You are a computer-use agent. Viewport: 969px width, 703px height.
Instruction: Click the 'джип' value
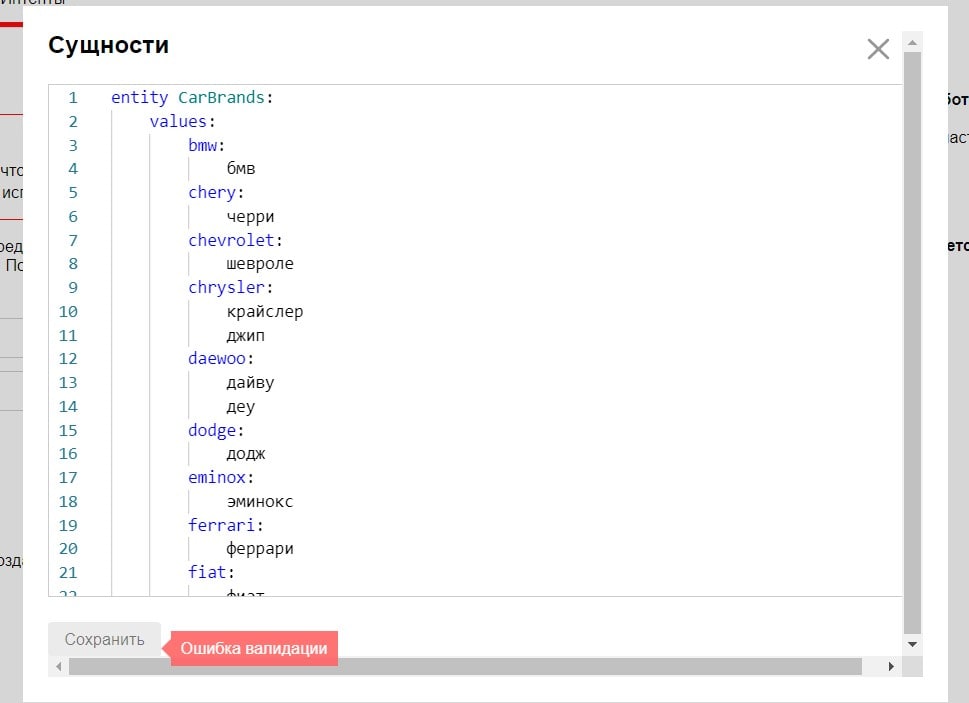[245, 335]
